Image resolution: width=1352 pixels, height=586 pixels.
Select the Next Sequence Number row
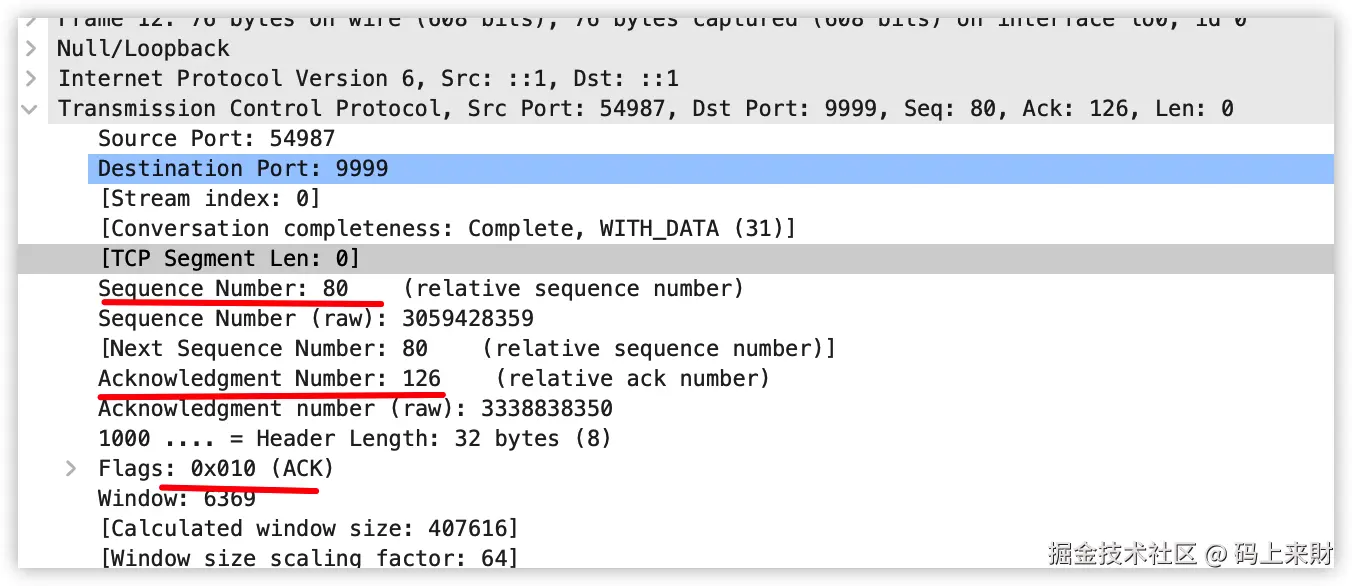point(467,348)
